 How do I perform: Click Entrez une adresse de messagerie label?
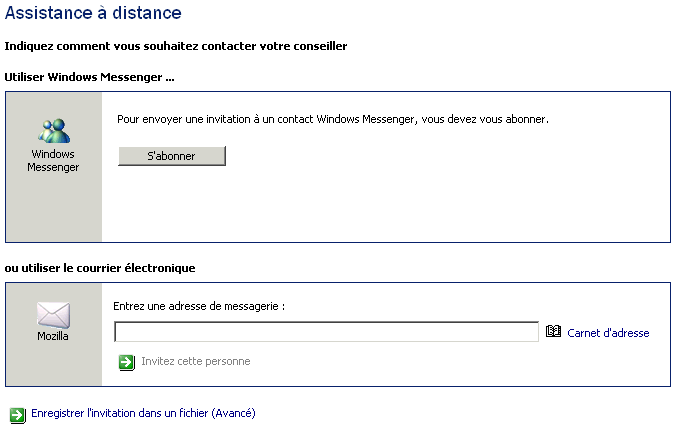click(x=199, y=306)
